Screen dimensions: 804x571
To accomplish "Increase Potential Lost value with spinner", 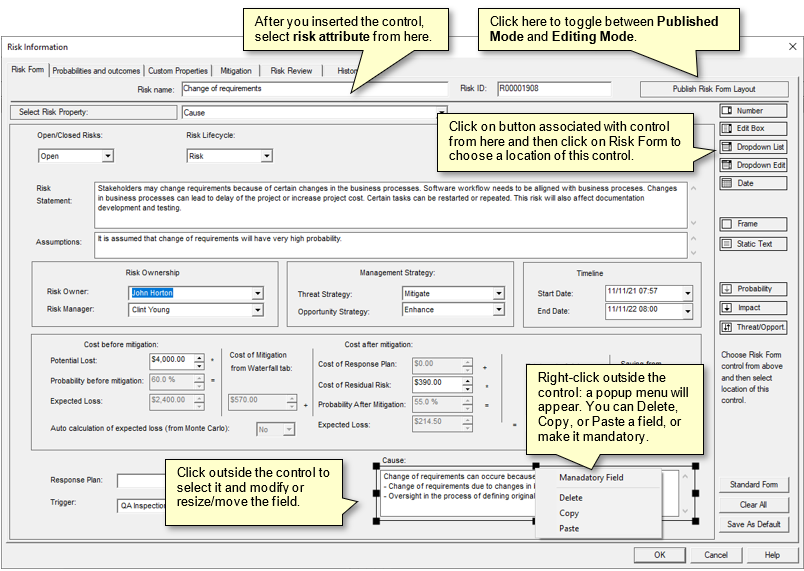I will click(x=199, y=358).
